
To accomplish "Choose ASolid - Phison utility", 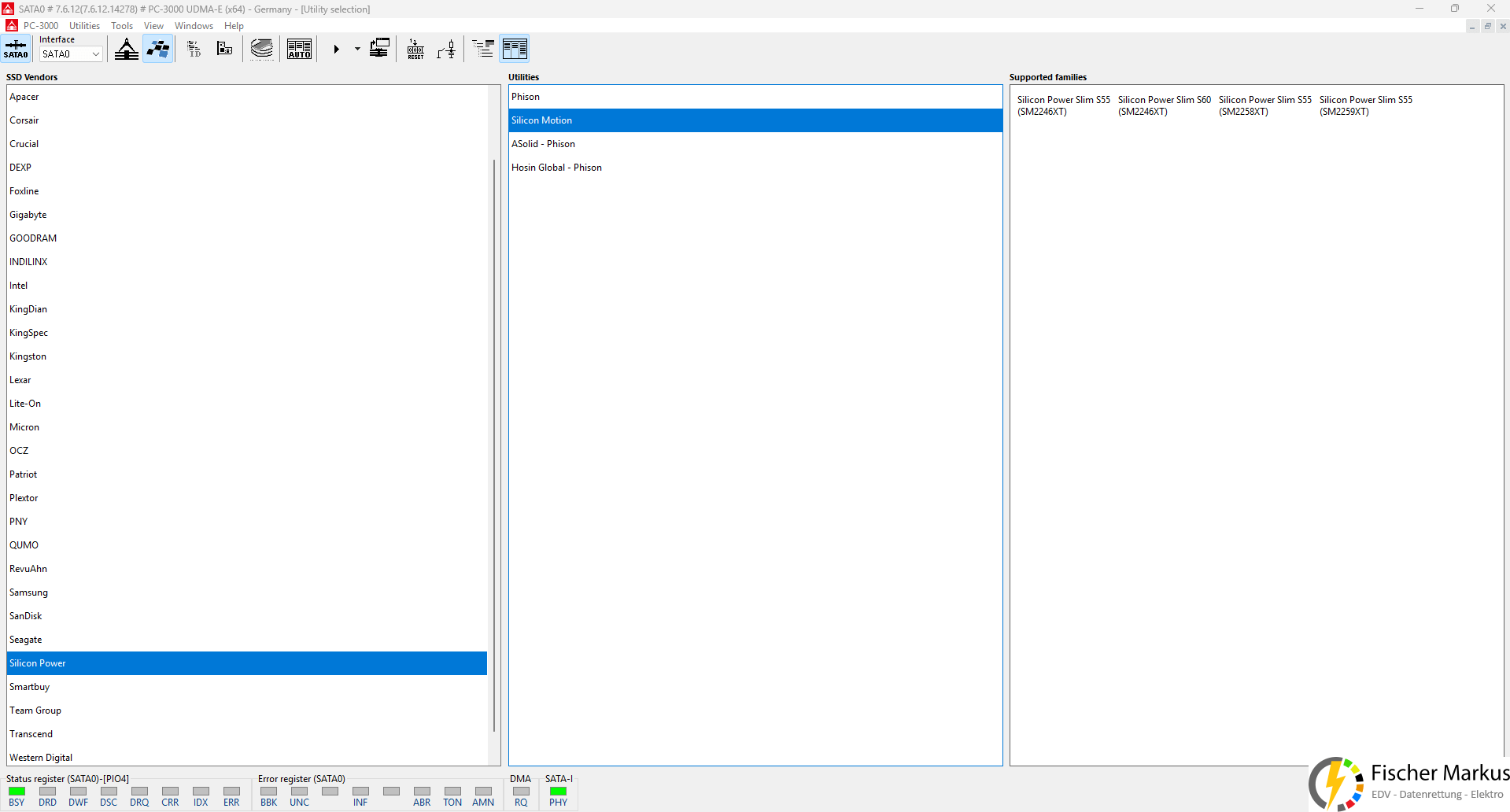I will (x=755, y=144).
